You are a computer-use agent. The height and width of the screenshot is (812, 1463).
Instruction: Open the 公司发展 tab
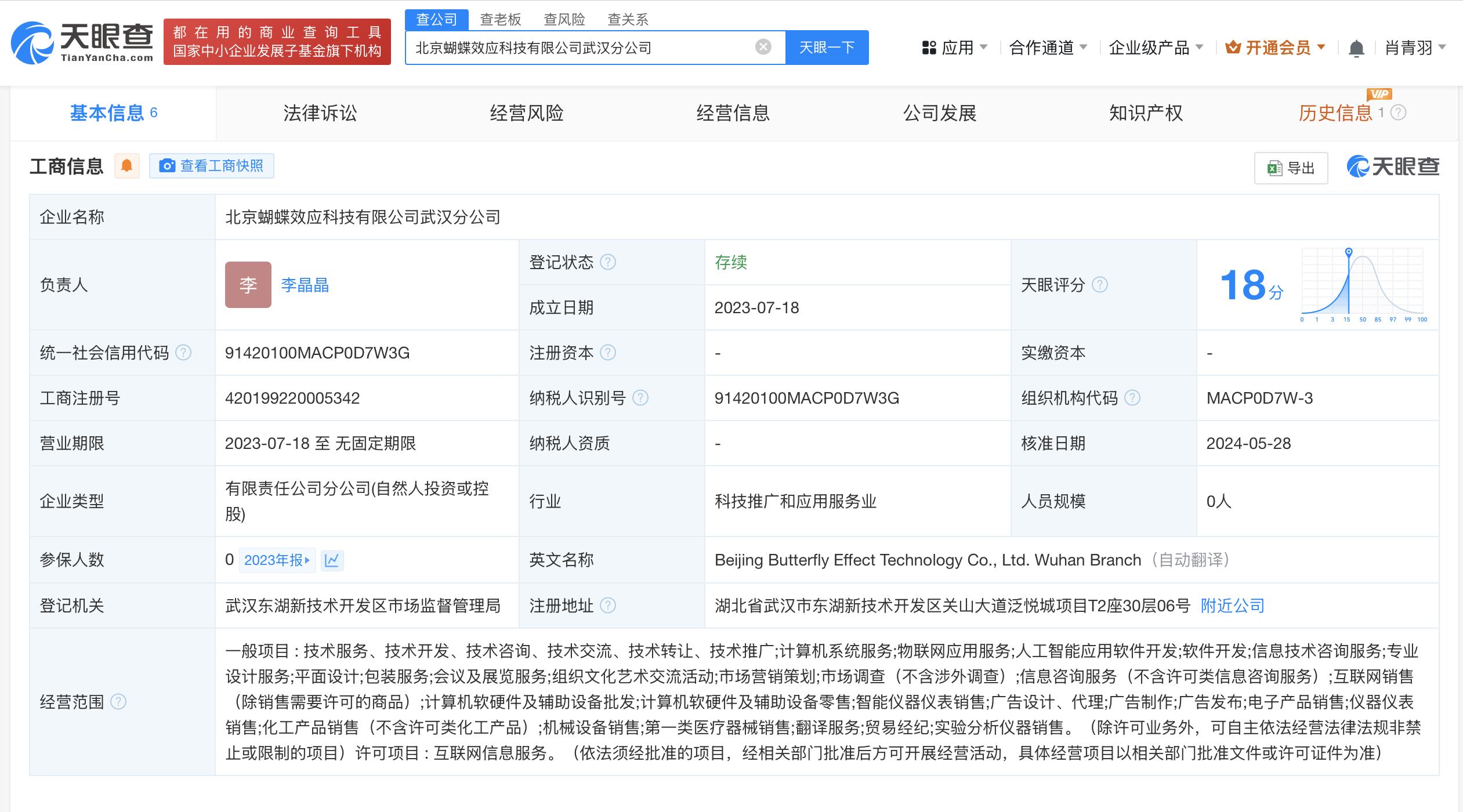(939, 113)
